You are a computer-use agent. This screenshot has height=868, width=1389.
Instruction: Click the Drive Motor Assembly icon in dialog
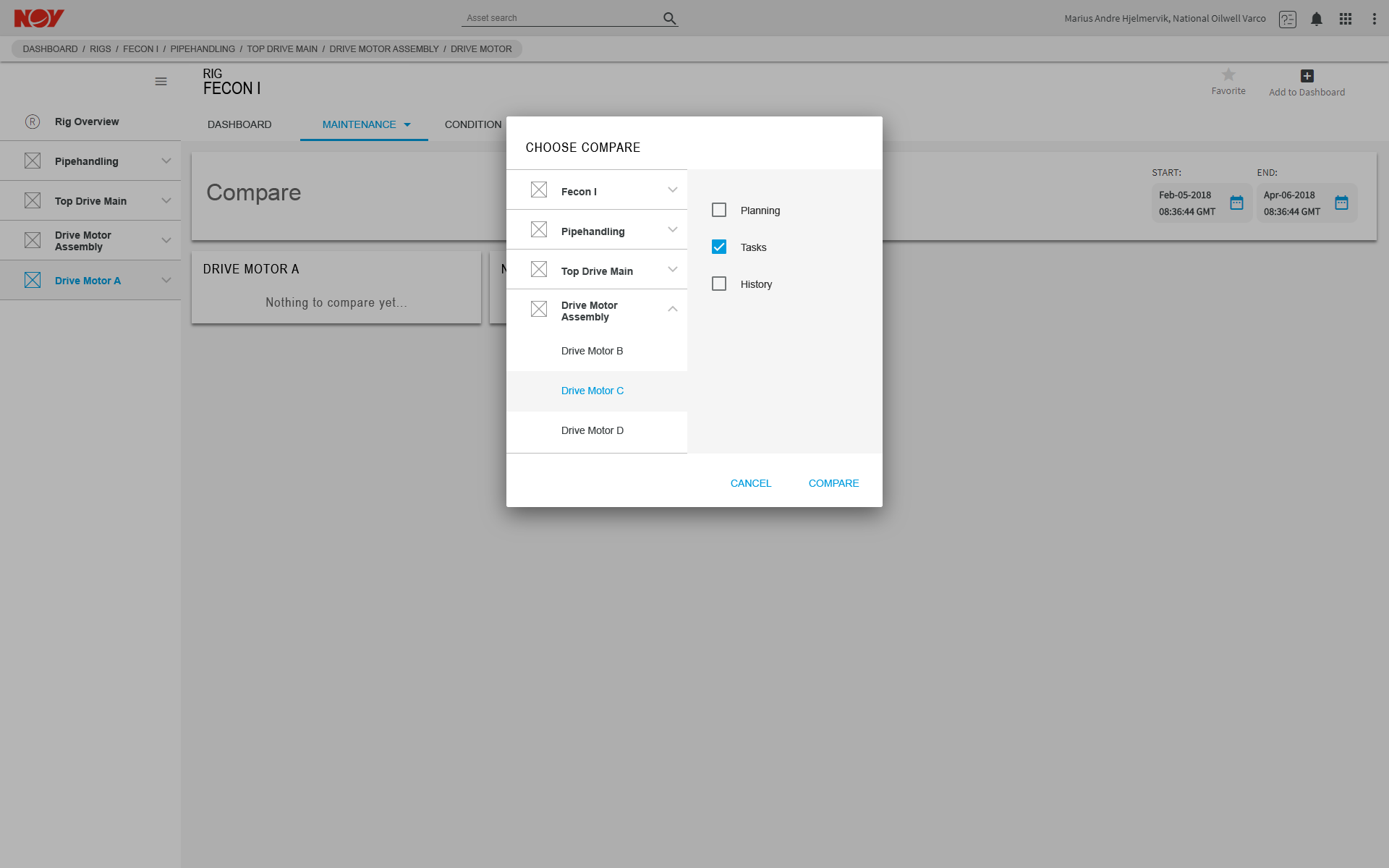pyautogui.click(x=539, y=309)
